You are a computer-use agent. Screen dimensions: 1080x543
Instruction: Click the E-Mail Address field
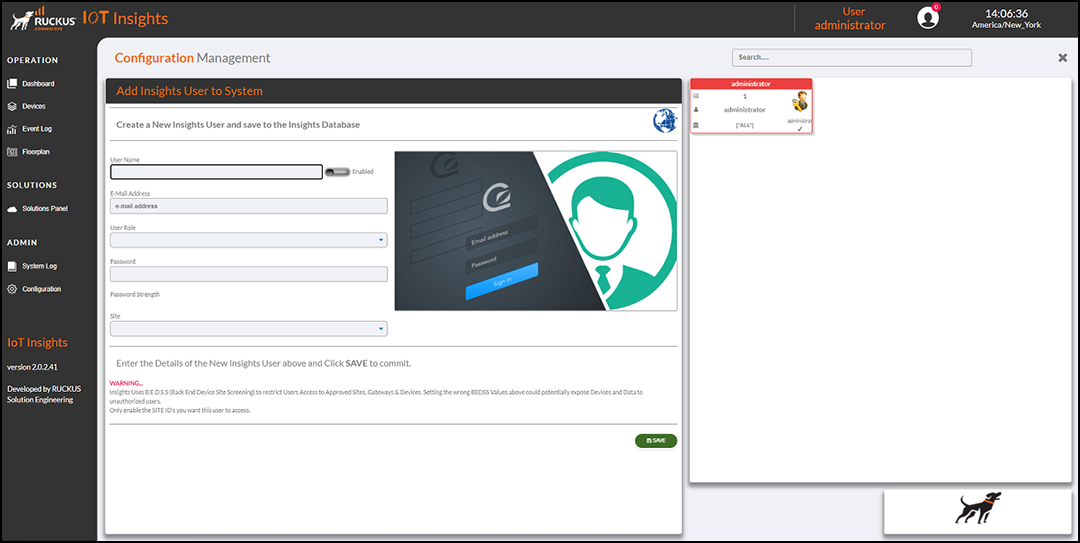coord(249,206)
